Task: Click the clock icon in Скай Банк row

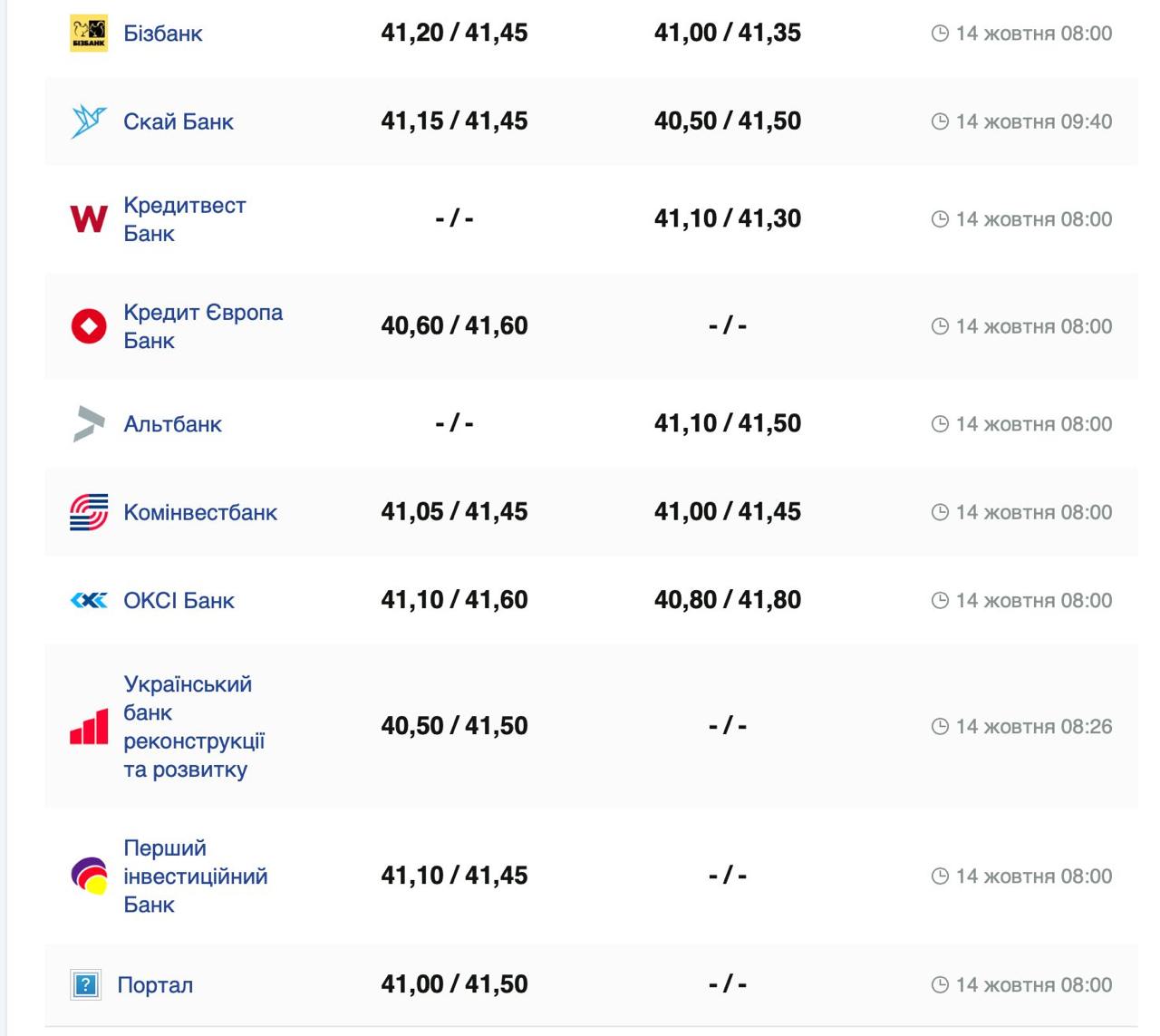Action: coord(940,121)
